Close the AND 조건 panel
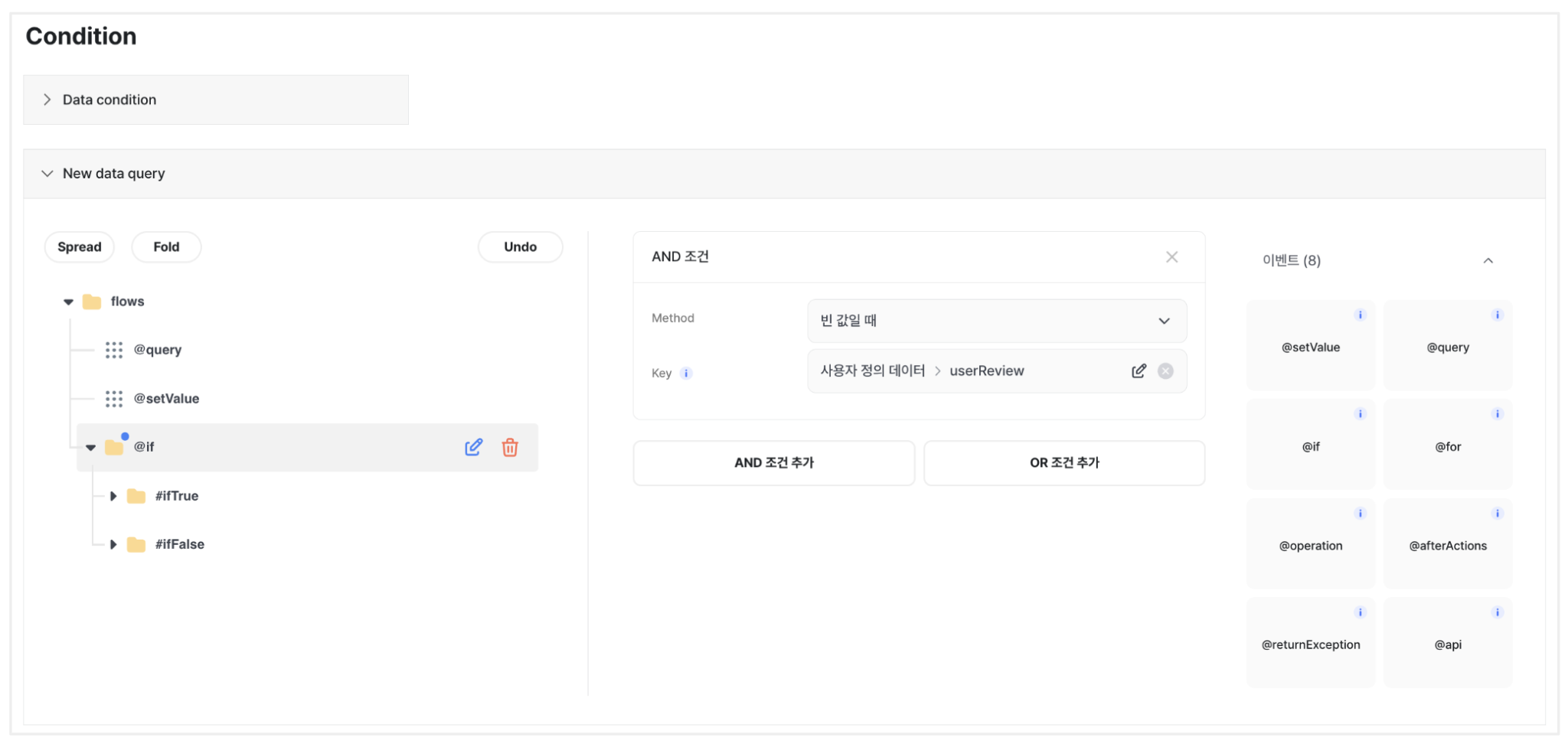 1171,257
